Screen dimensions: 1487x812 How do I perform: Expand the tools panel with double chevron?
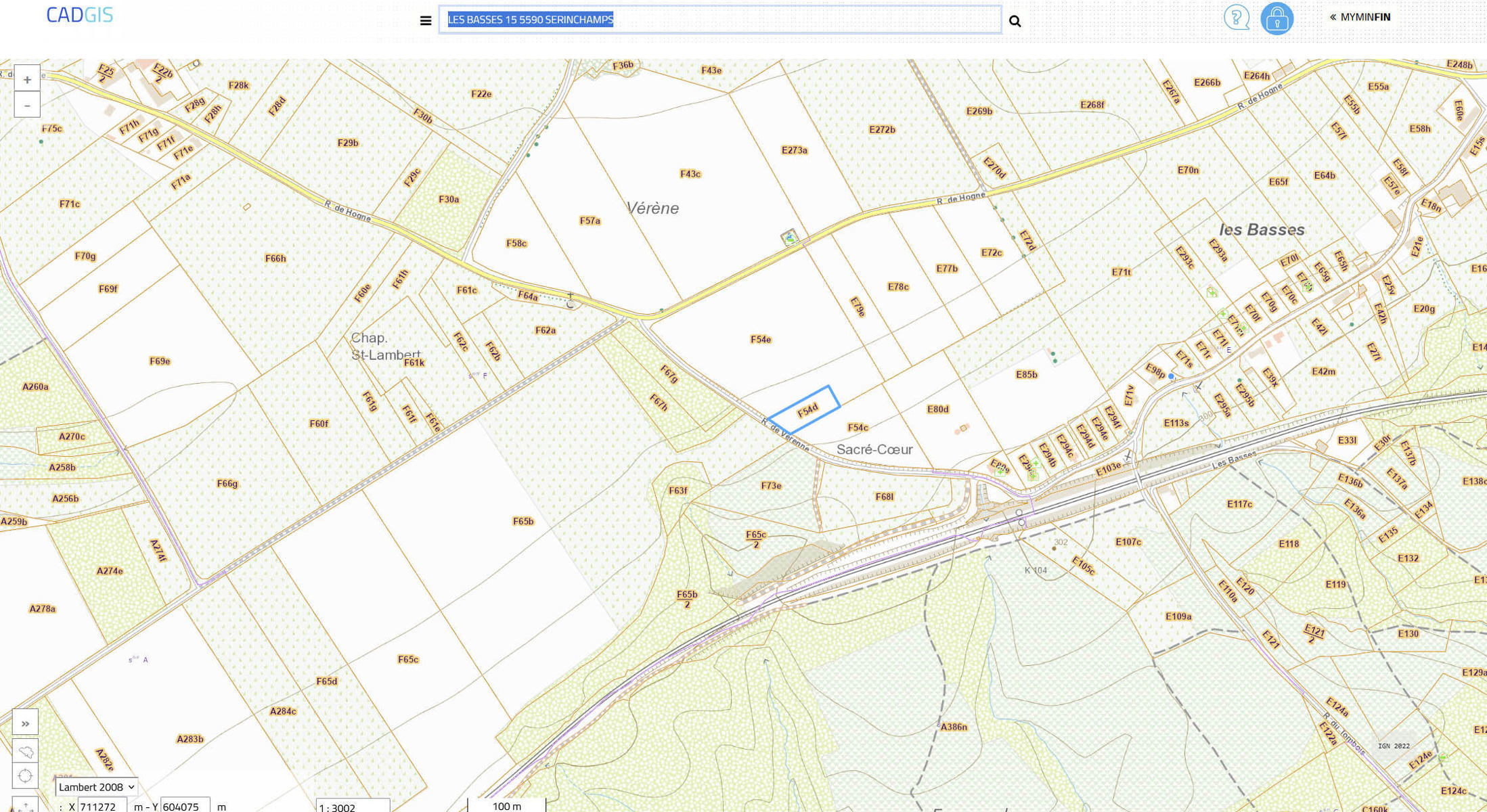tap(26, 723)
